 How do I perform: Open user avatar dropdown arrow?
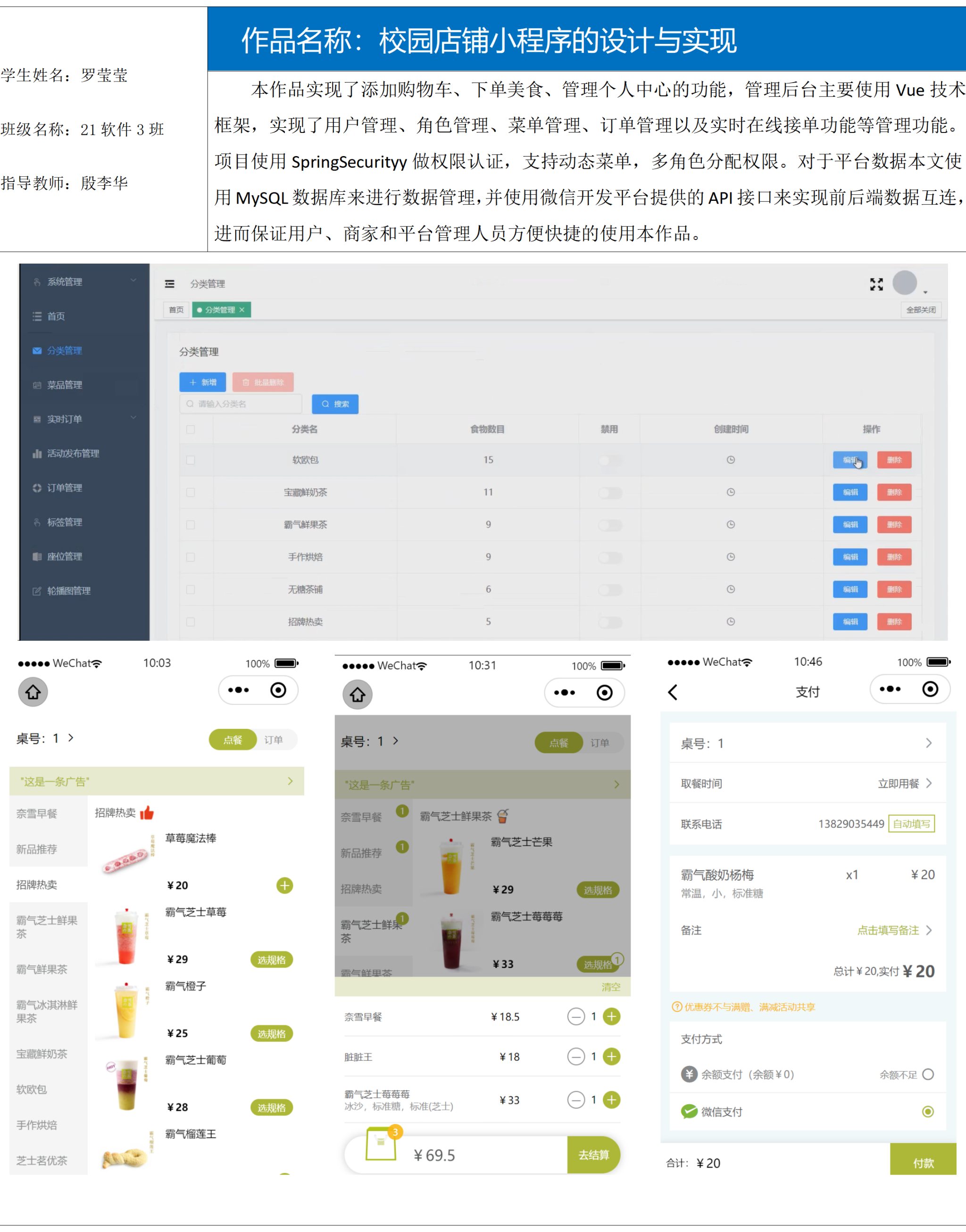tap(925, 292)
